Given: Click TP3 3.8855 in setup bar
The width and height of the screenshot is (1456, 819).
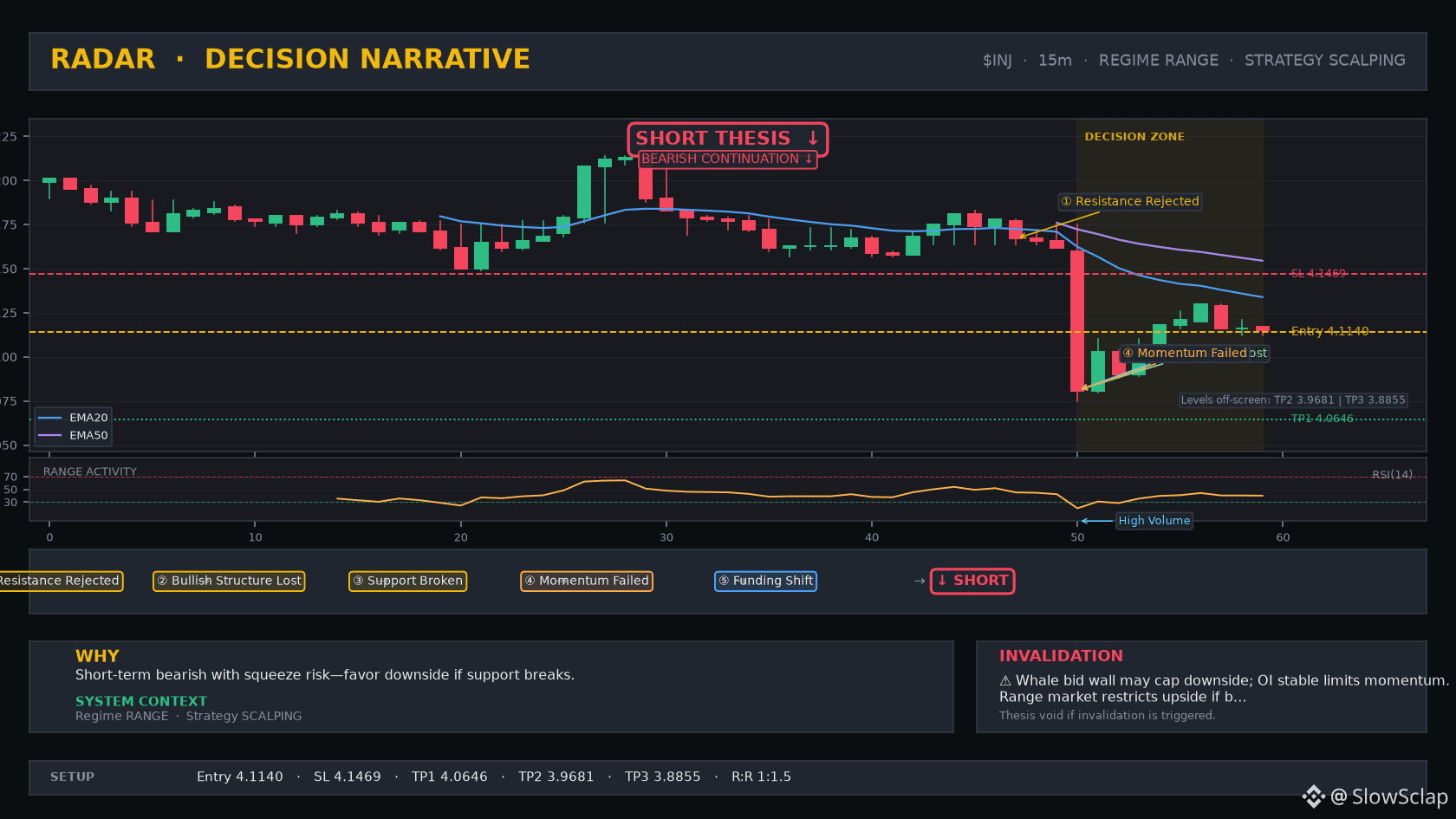Looking at the screenshot, I should (663, 777).
